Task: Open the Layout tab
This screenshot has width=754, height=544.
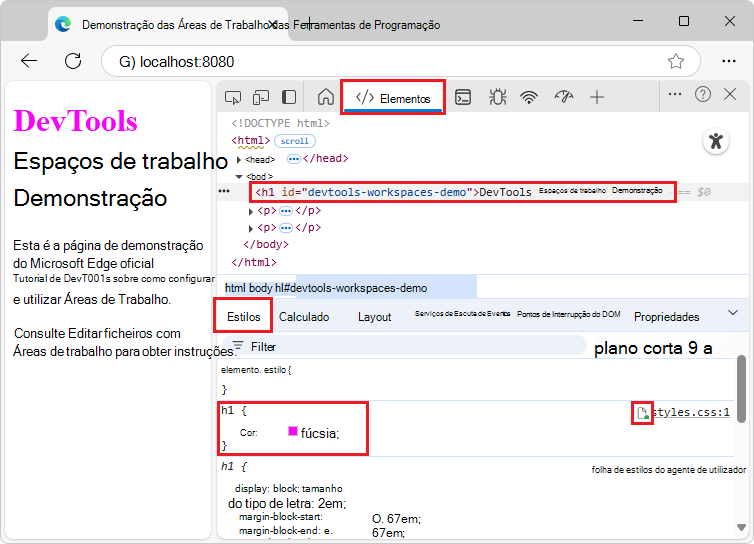Action: point(374,317)
